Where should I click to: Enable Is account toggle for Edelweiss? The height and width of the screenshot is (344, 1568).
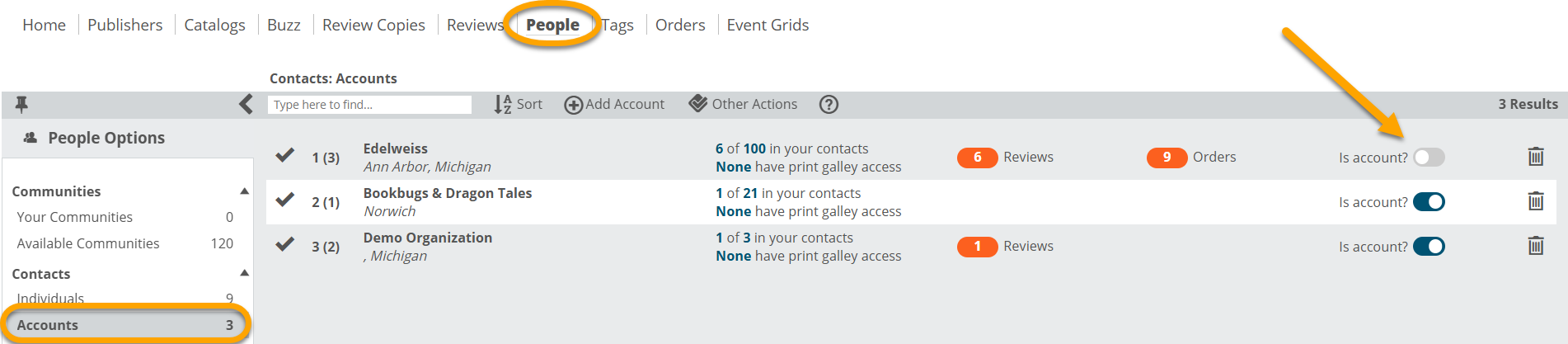[x=1429, y=157]
